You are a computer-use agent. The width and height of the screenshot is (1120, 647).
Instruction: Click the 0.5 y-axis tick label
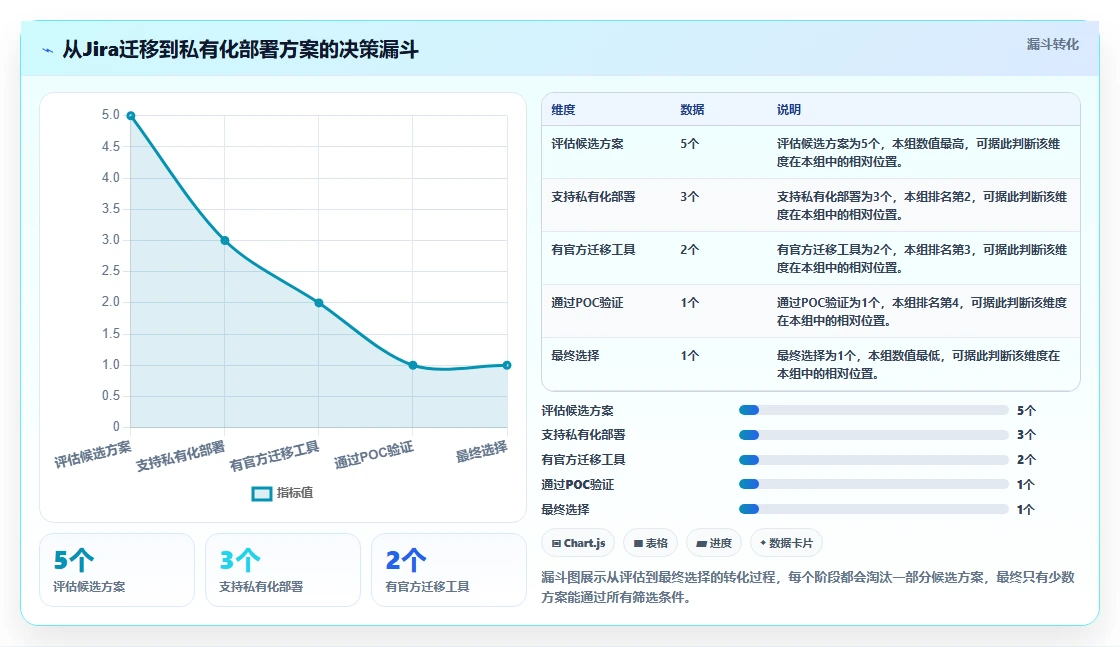pyautogui.click(x=111, y=396)
